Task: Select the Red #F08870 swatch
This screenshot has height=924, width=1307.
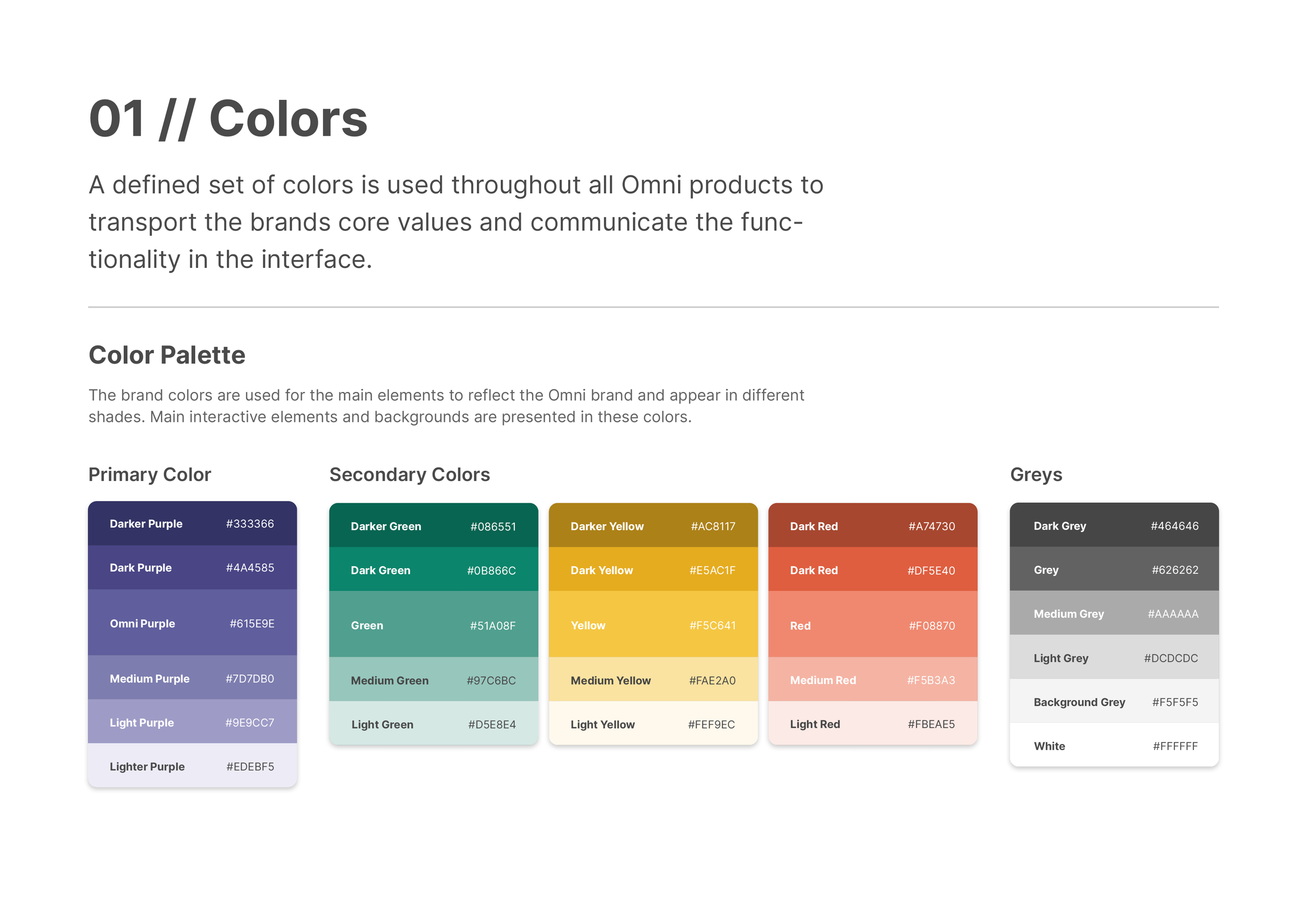Action: click(x=872, y=624)
